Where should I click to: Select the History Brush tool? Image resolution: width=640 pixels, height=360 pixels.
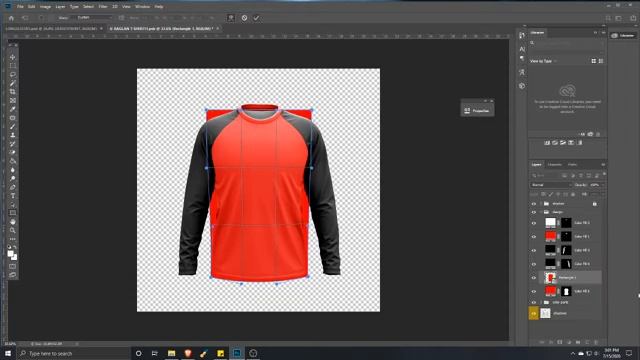(13, 144)
